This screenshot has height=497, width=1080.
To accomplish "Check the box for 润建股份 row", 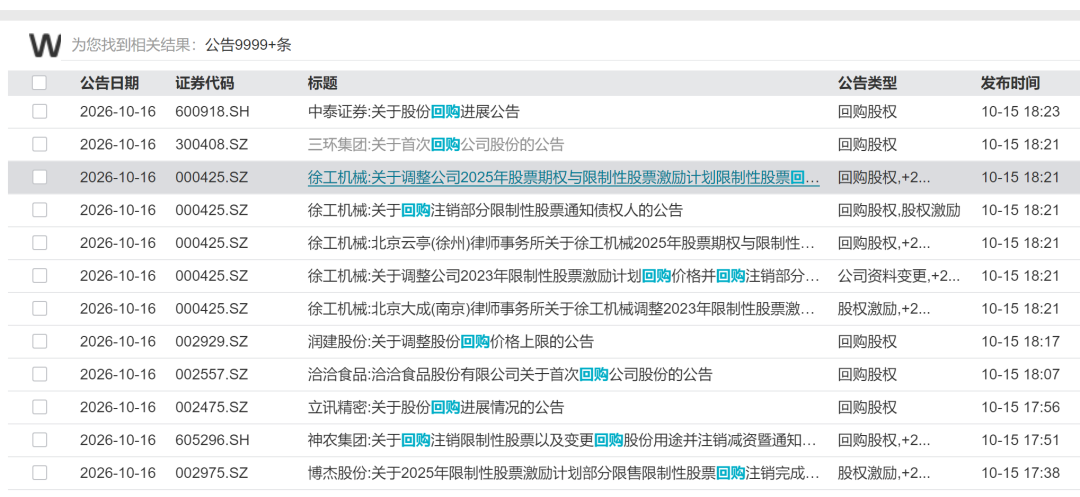I will coord(39,341).
